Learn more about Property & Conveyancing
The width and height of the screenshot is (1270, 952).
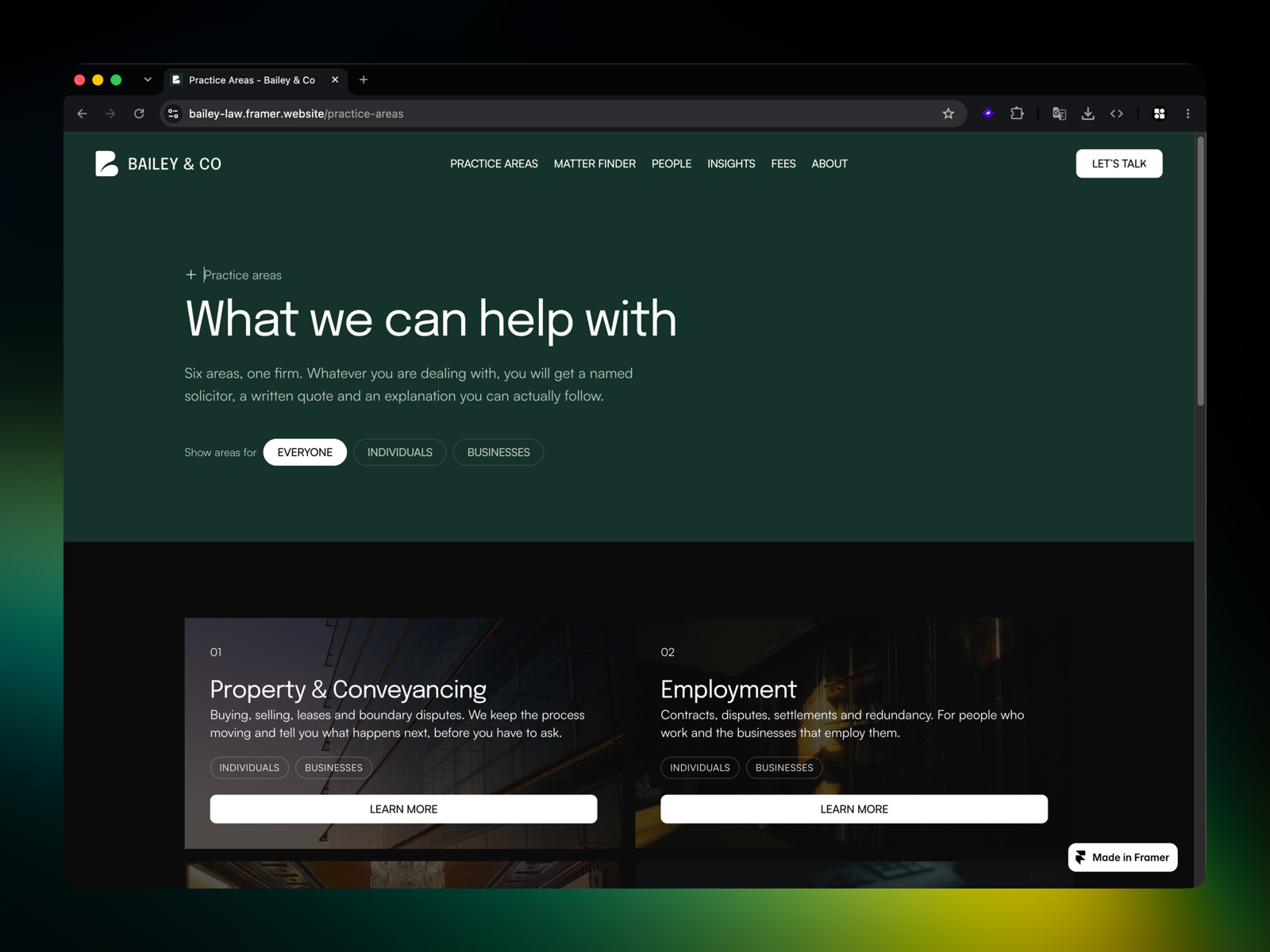(403, 809)
